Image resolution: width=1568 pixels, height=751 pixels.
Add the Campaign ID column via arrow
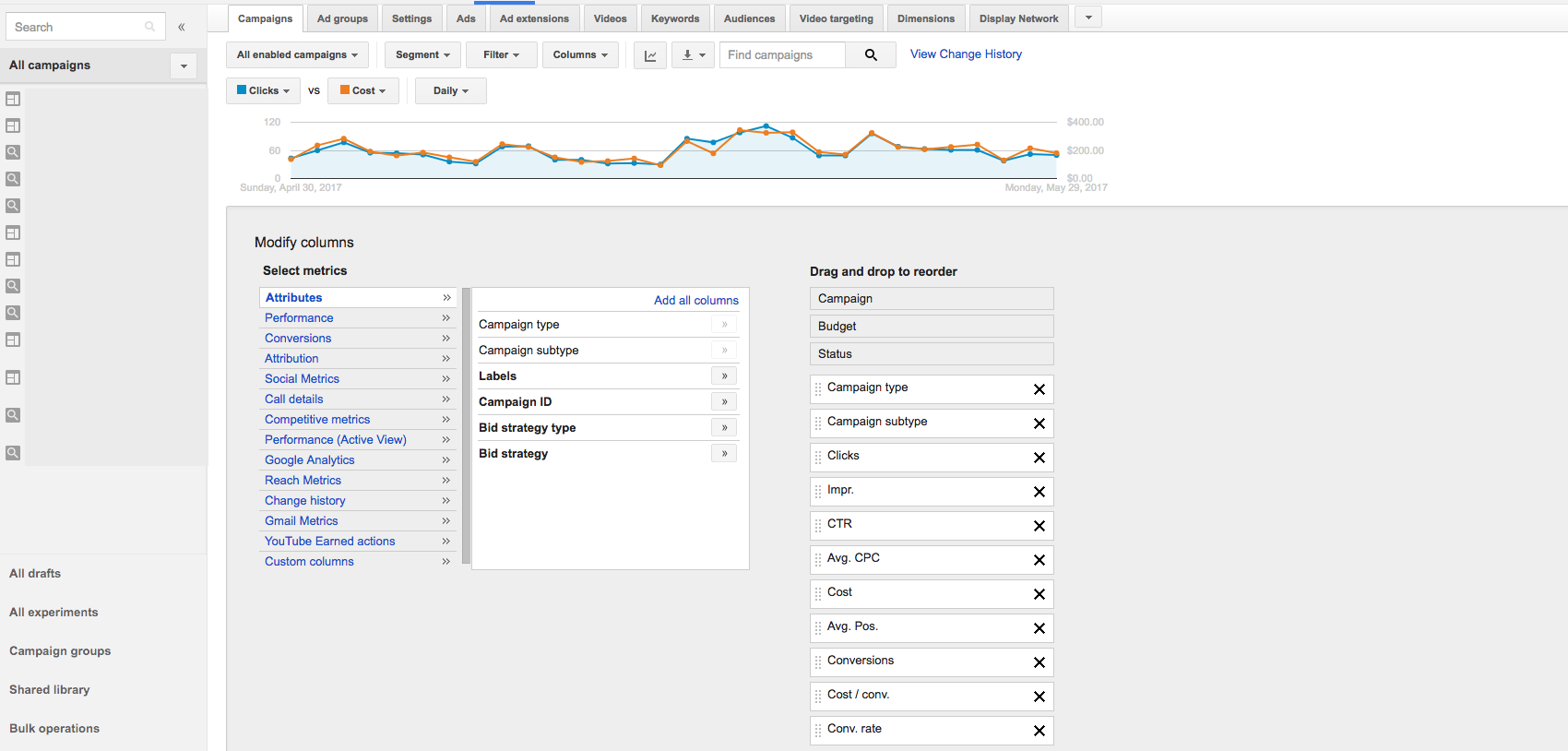tap(724, 402)
